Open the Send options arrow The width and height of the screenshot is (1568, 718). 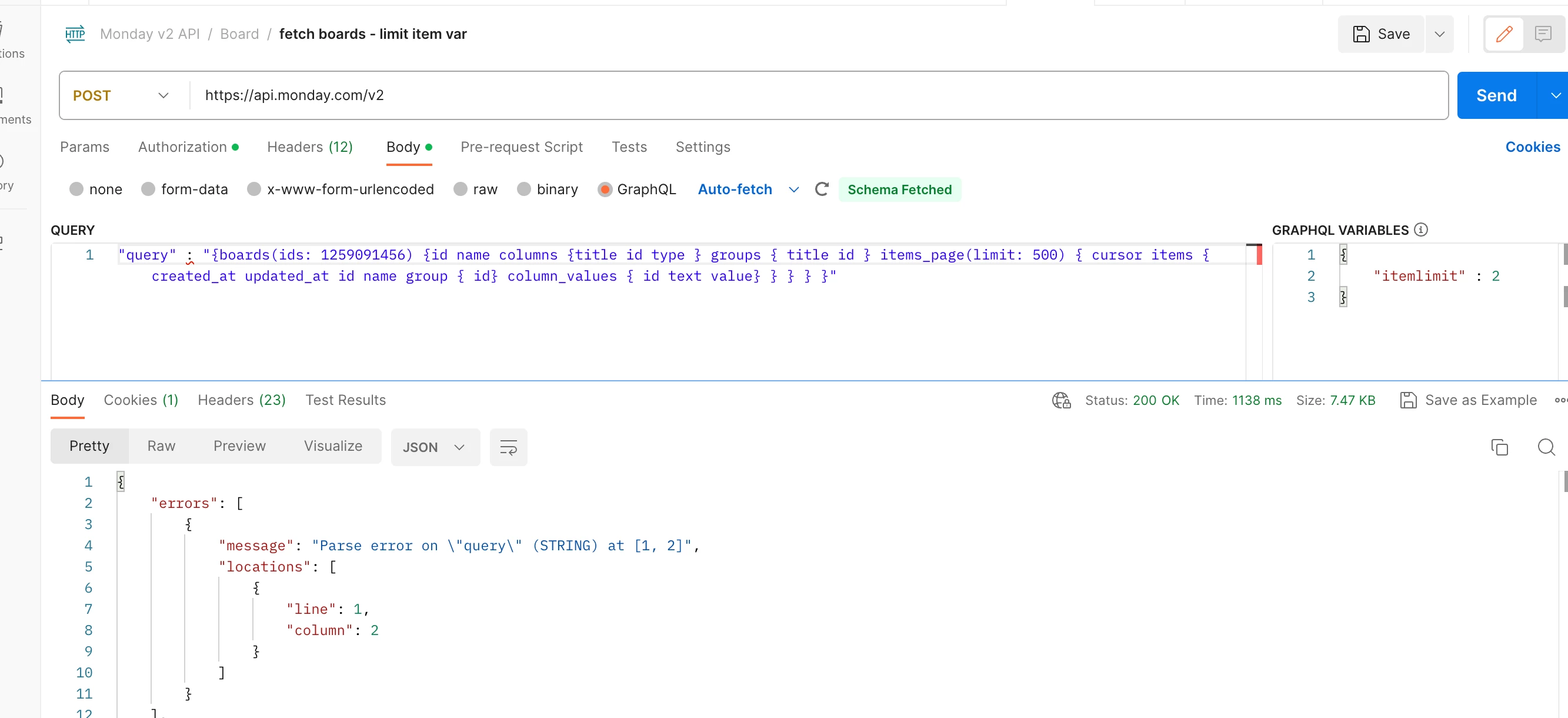pos(1554,95)
